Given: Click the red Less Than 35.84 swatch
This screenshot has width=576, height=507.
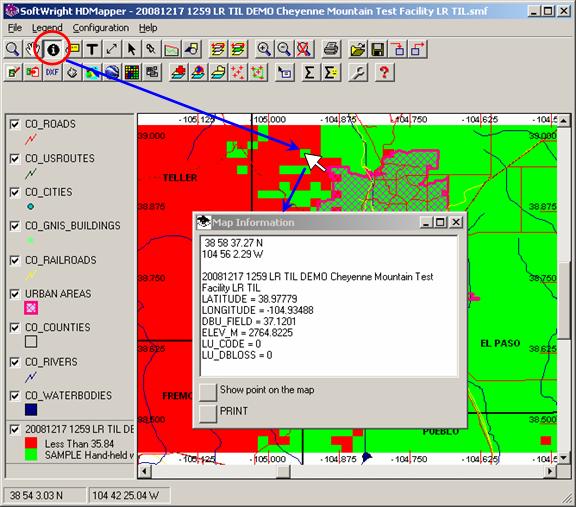Looking at the screenshot, I should tap(31, 443).
